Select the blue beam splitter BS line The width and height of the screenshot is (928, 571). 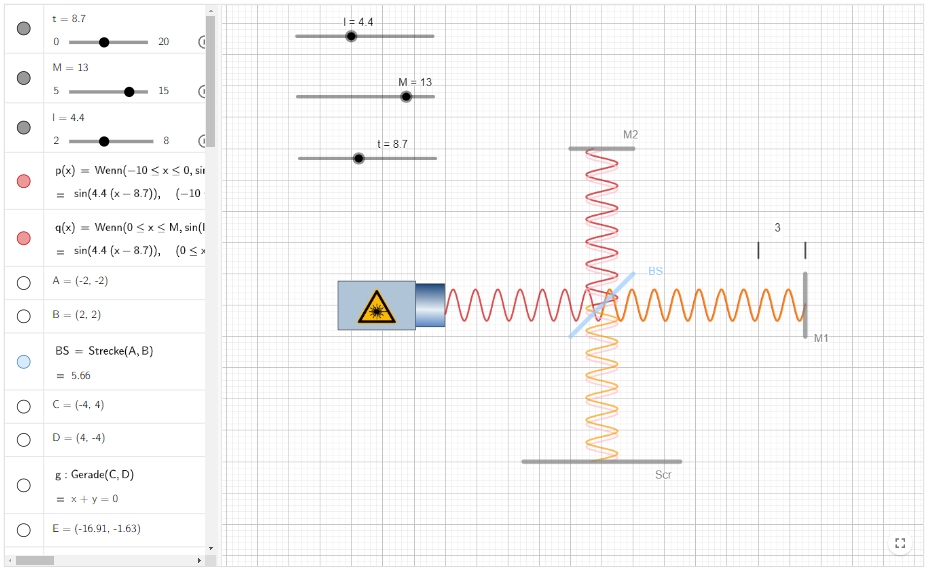[x=601, y=305]
